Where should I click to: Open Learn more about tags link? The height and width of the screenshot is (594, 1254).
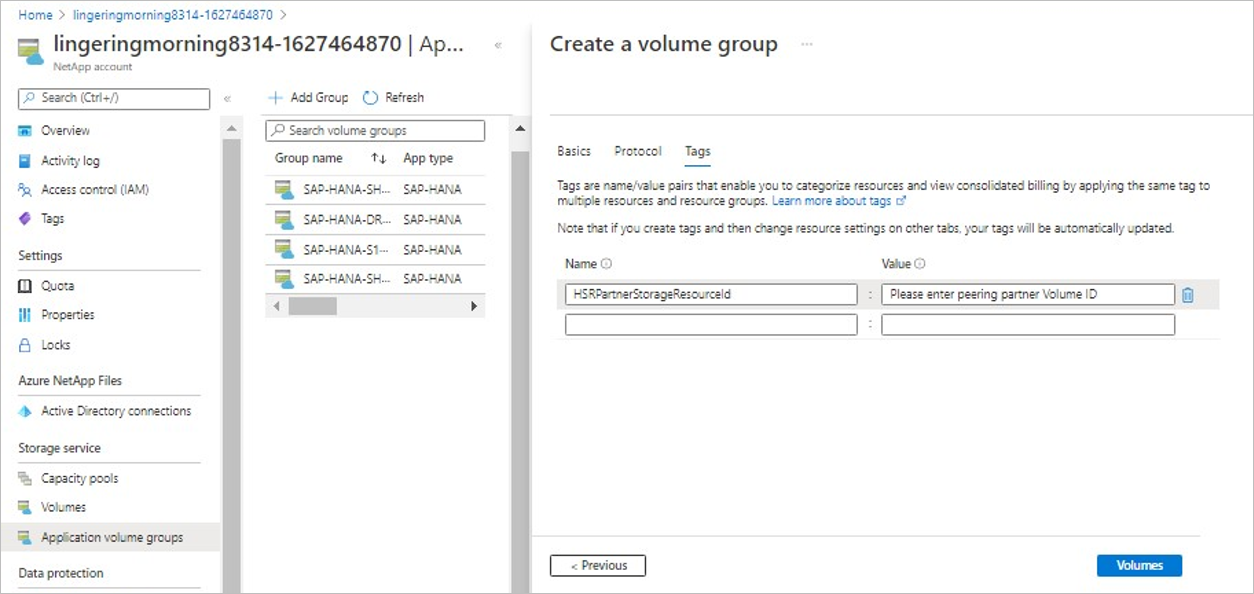[838, 201]
